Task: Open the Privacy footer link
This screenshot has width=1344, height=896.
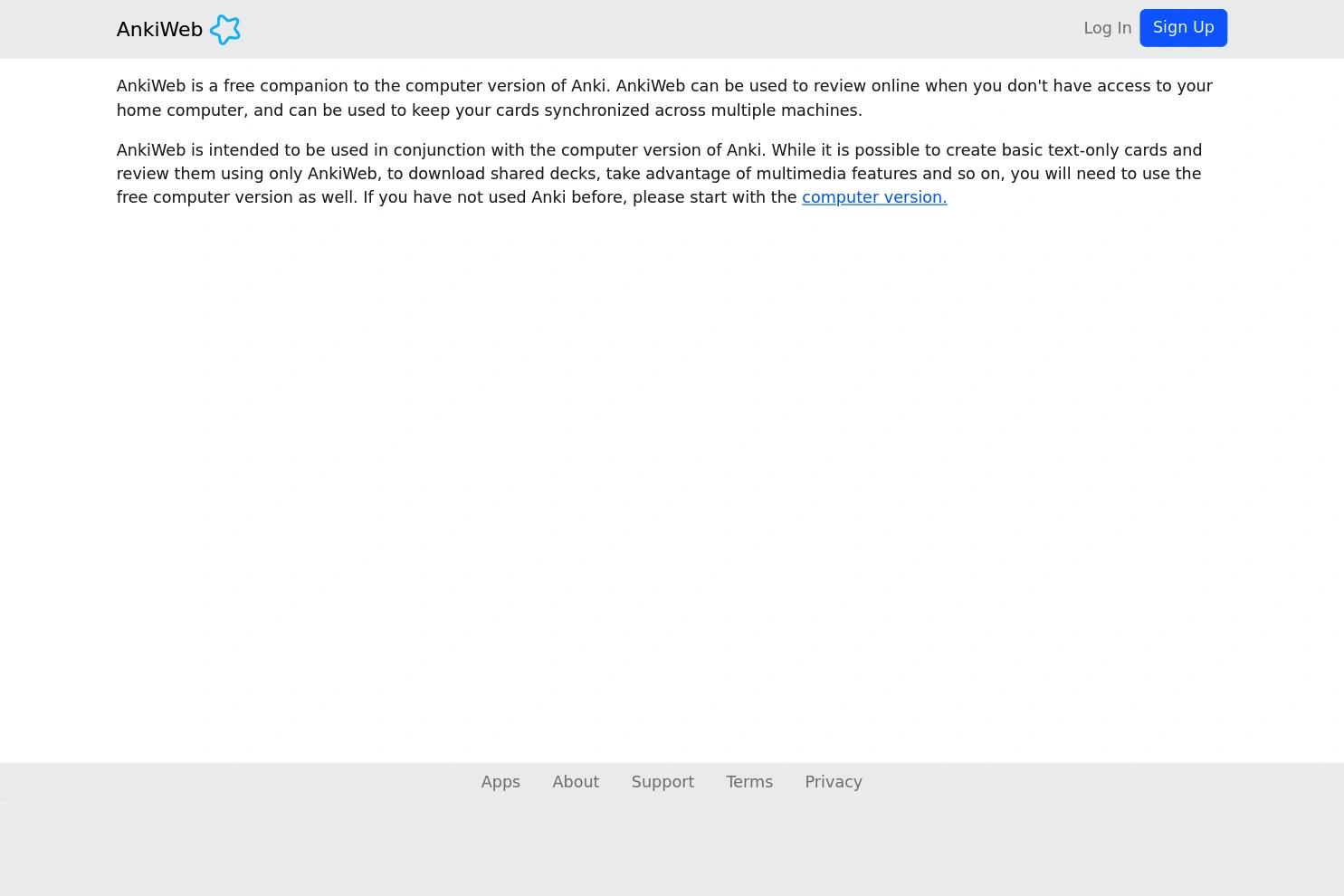Action: click(x=834, y=782)
